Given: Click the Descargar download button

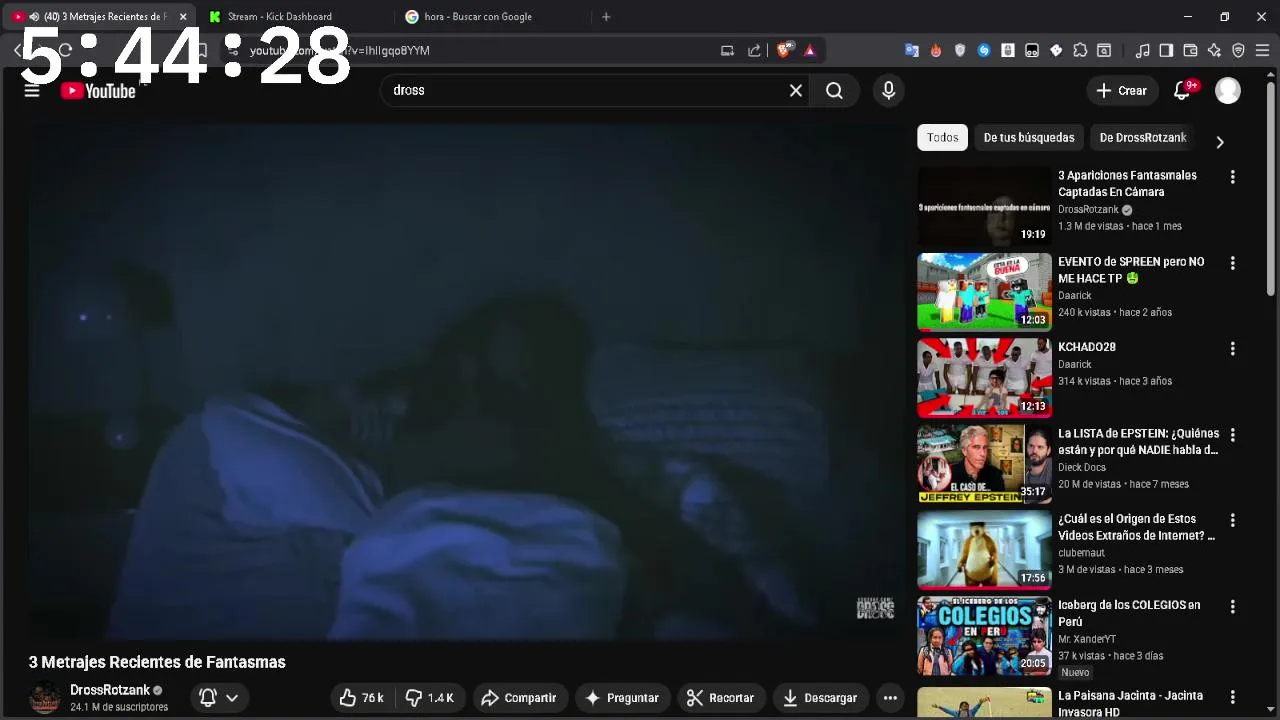Looking at the screenshot, I should click(820, 698).
